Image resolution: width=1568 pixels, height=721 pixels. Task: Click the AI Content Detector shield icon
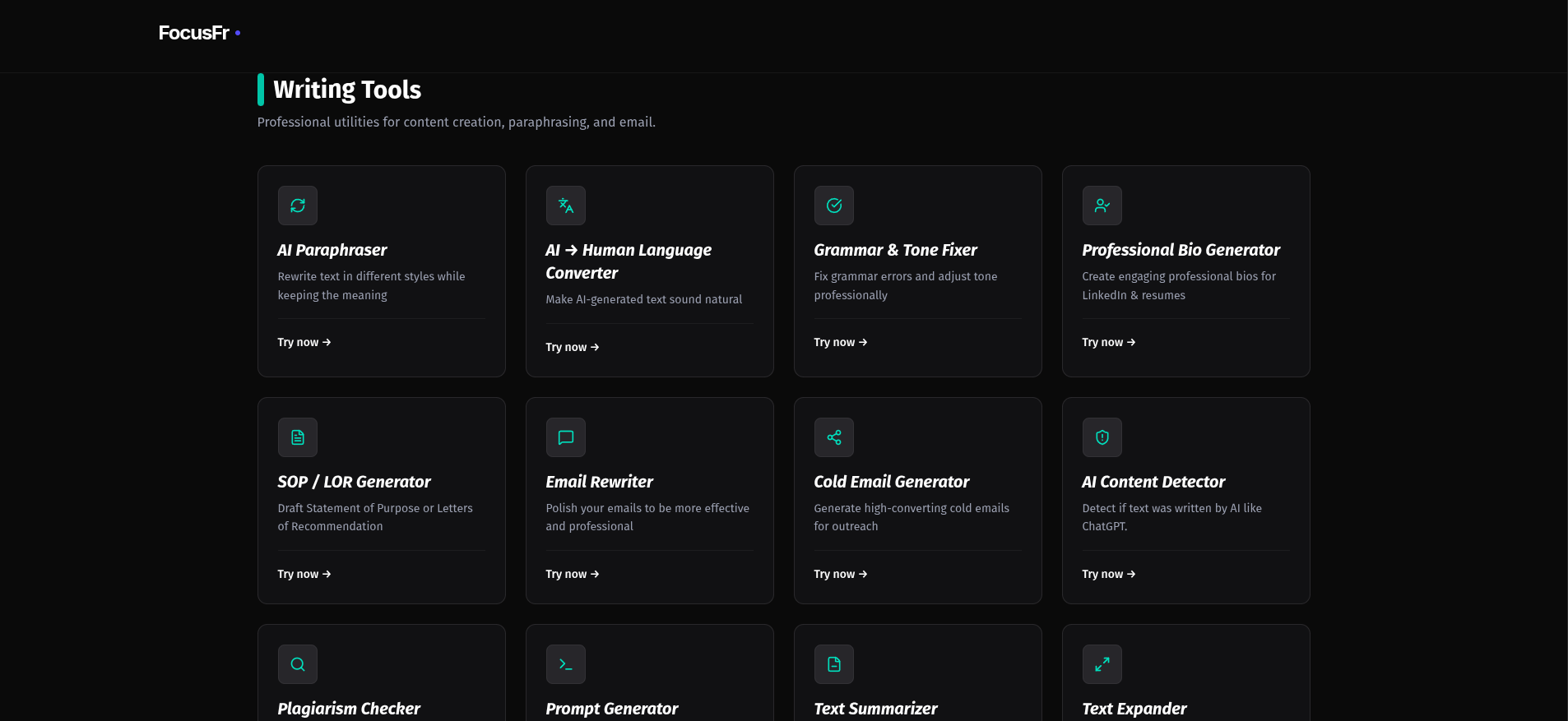click(1102, 437)
